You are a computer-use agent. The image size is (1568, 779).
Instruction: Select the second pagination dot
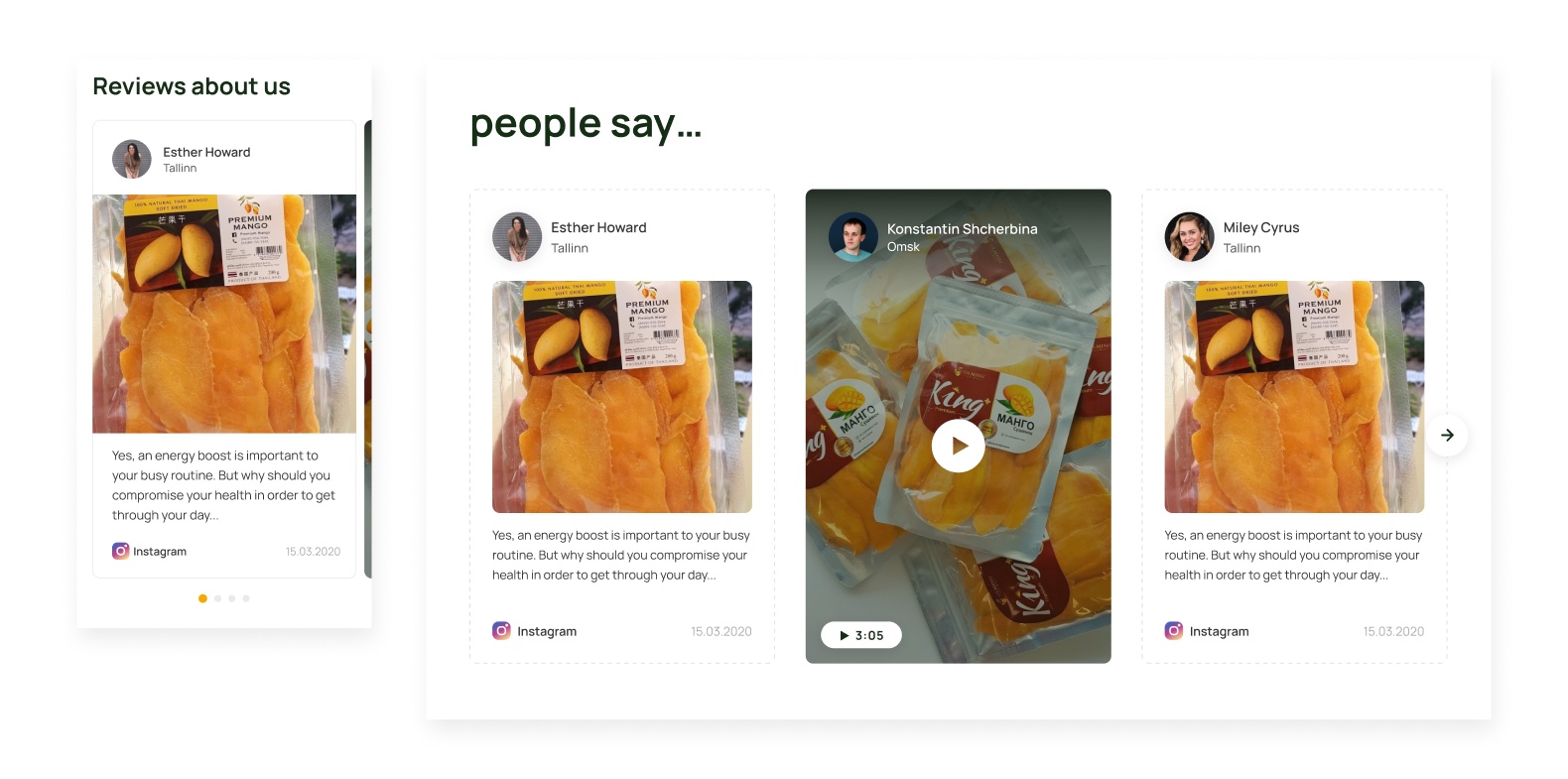[217, 598]
